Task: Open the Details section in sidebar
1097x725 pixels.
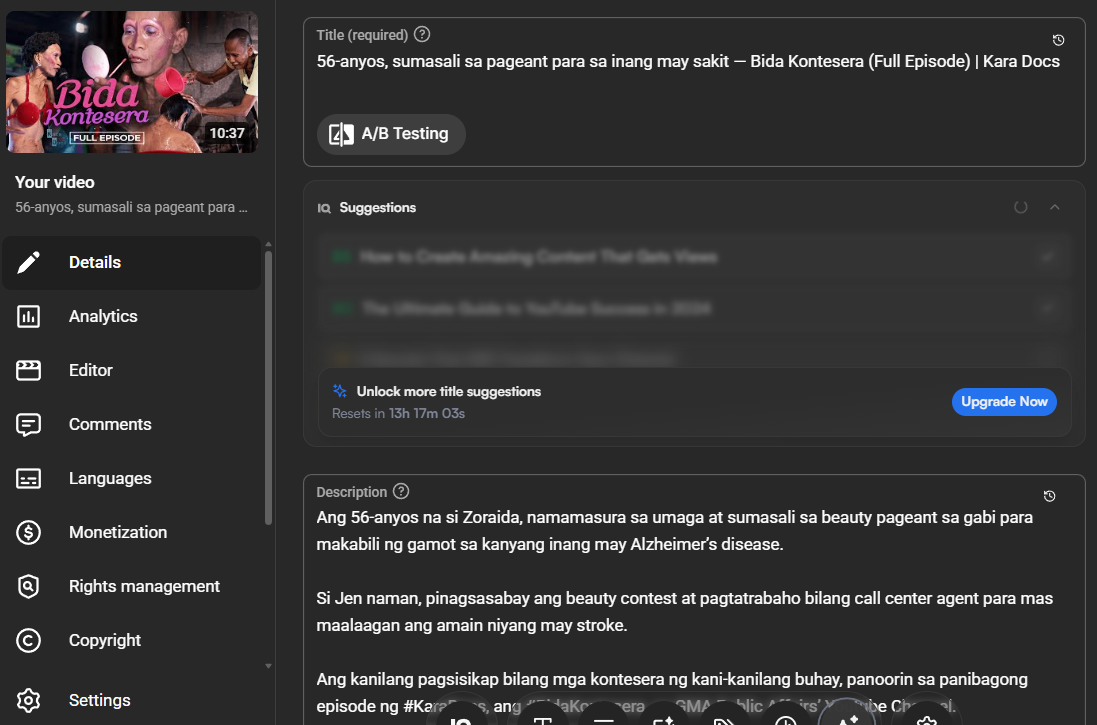Action: (x=132, y=262)
